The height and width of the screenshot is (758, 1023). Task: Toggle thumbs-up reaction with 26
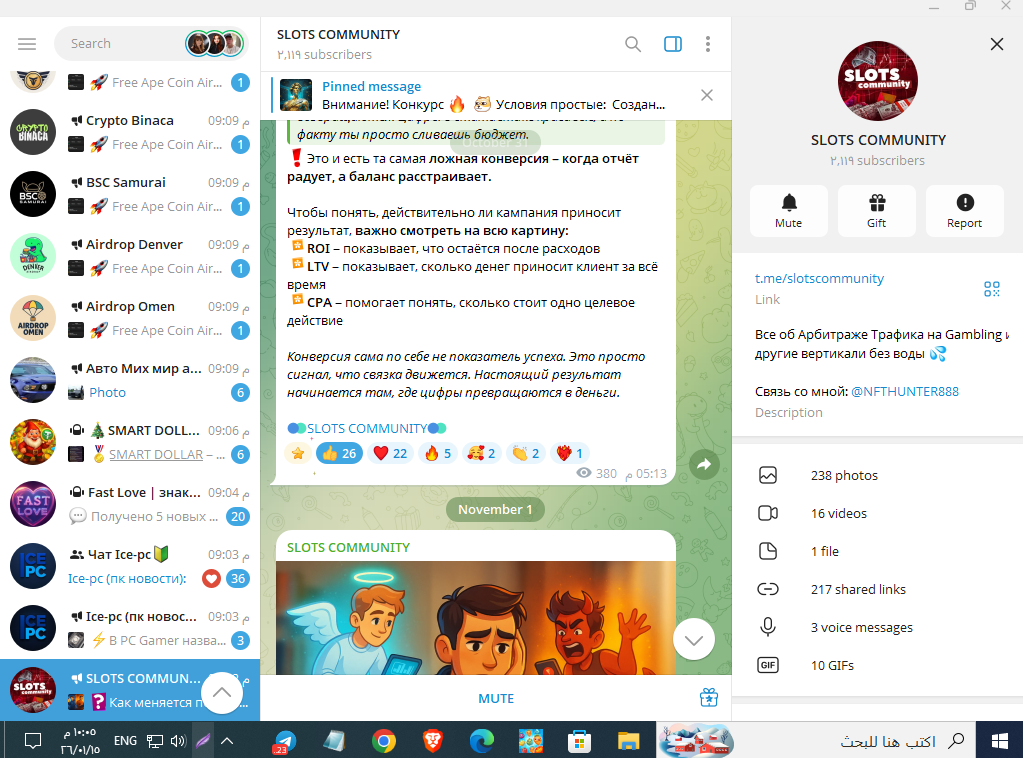pos(339,453)
